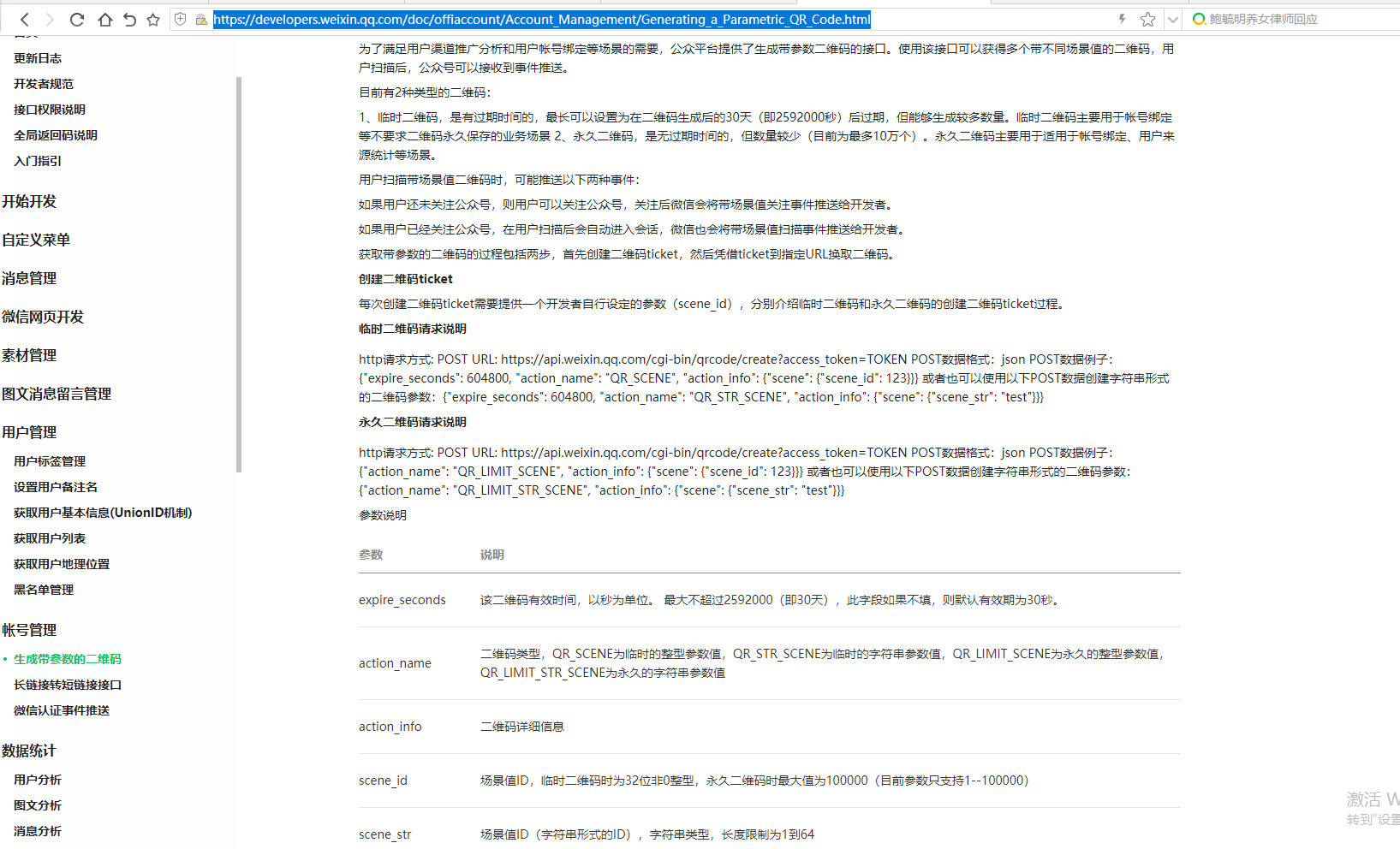Click the favorites star left of address bar
Image resolution: width=1400 pixels, height=849 pixels.
pos(153,20)
